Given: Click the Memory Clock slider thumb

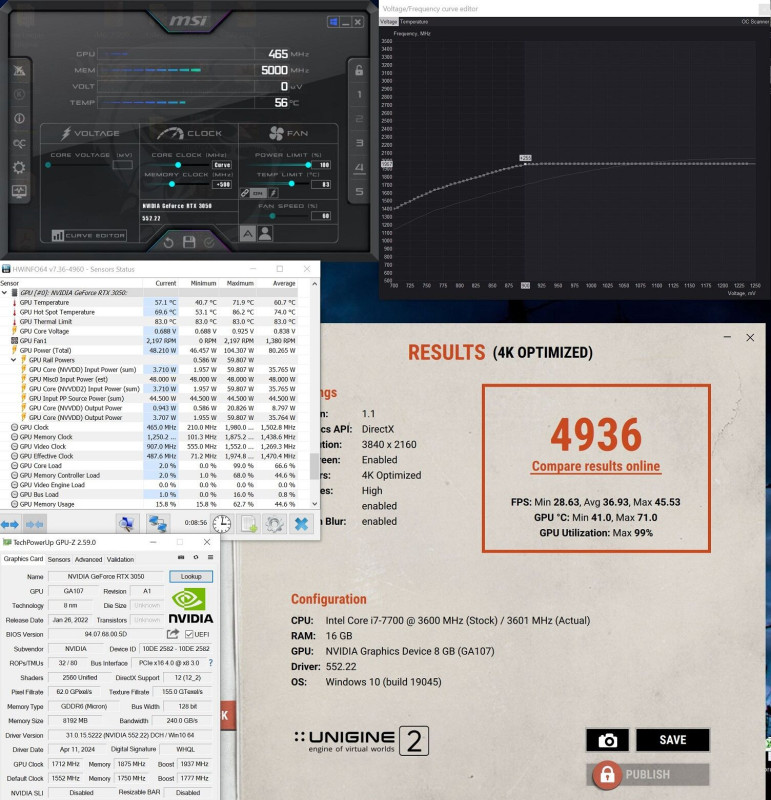Looking at the screenshot, I should (172, 184).
